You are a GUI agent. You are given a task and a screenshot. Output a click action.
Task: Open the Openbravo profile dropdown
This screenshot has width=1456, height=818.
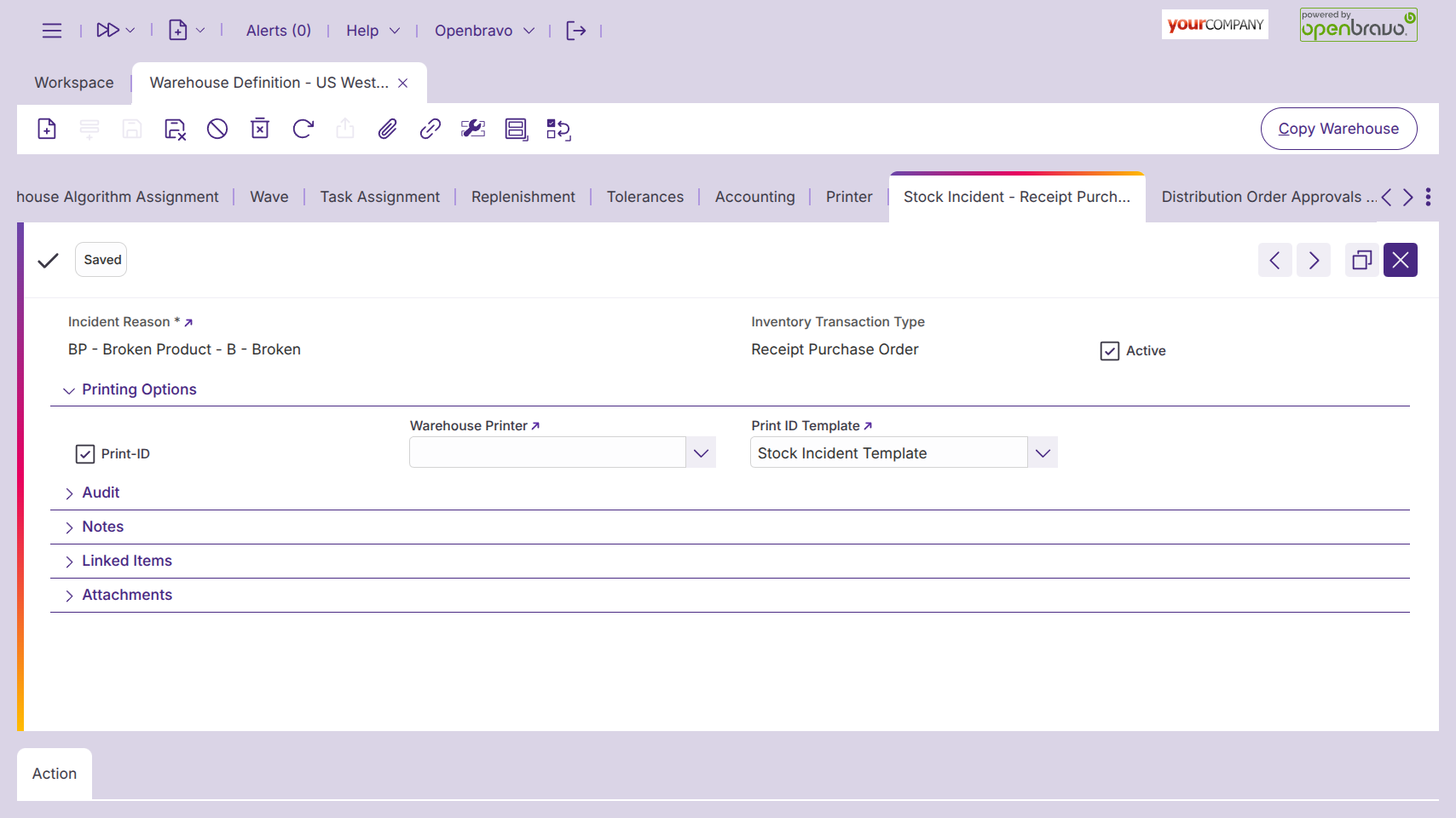point(484,31)
